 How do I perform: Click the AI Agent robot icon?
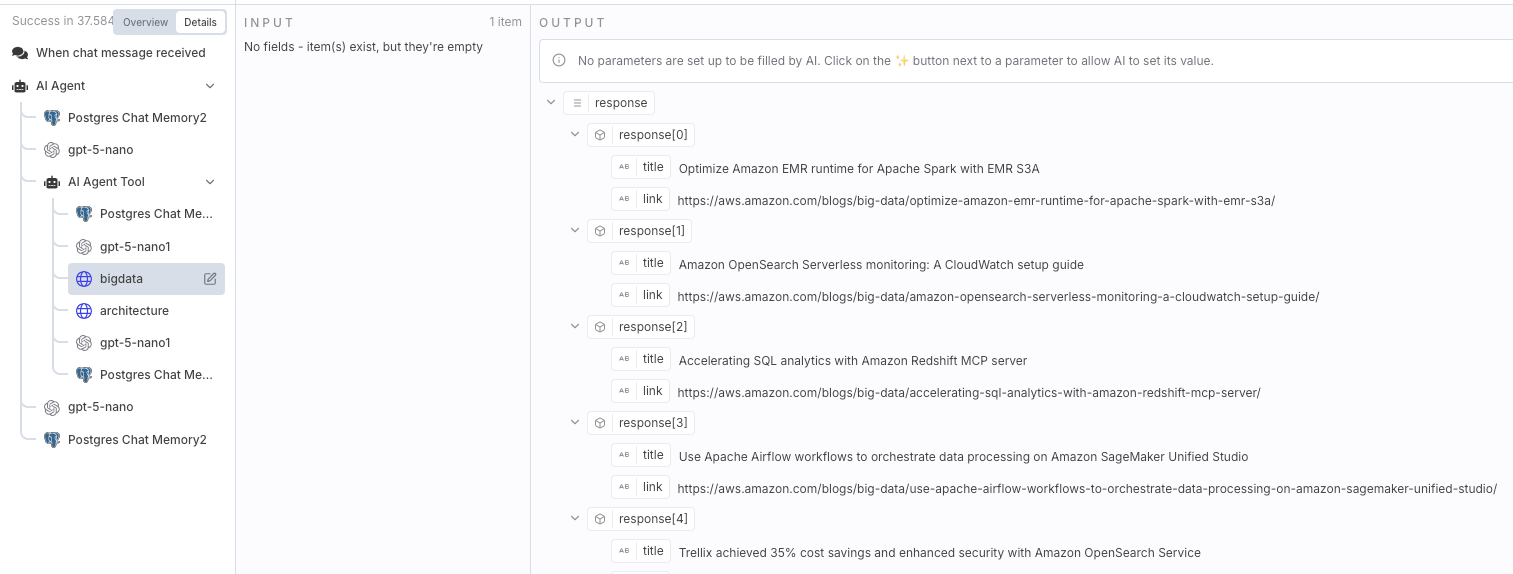pyautogui.click(x=20, y=86)
